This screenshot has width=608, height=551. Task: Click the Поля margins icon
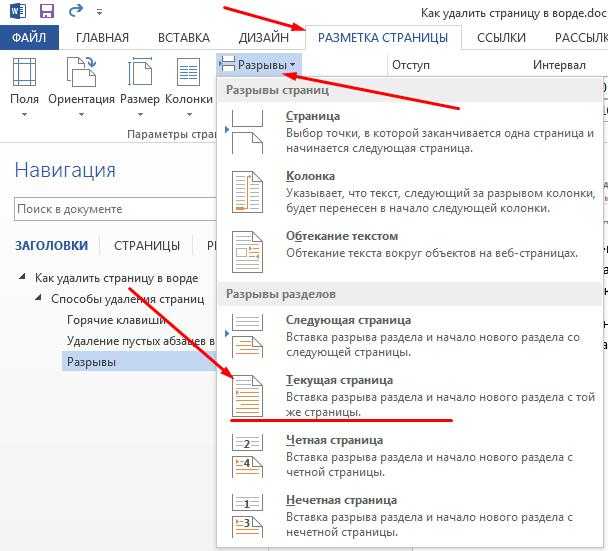24,72
